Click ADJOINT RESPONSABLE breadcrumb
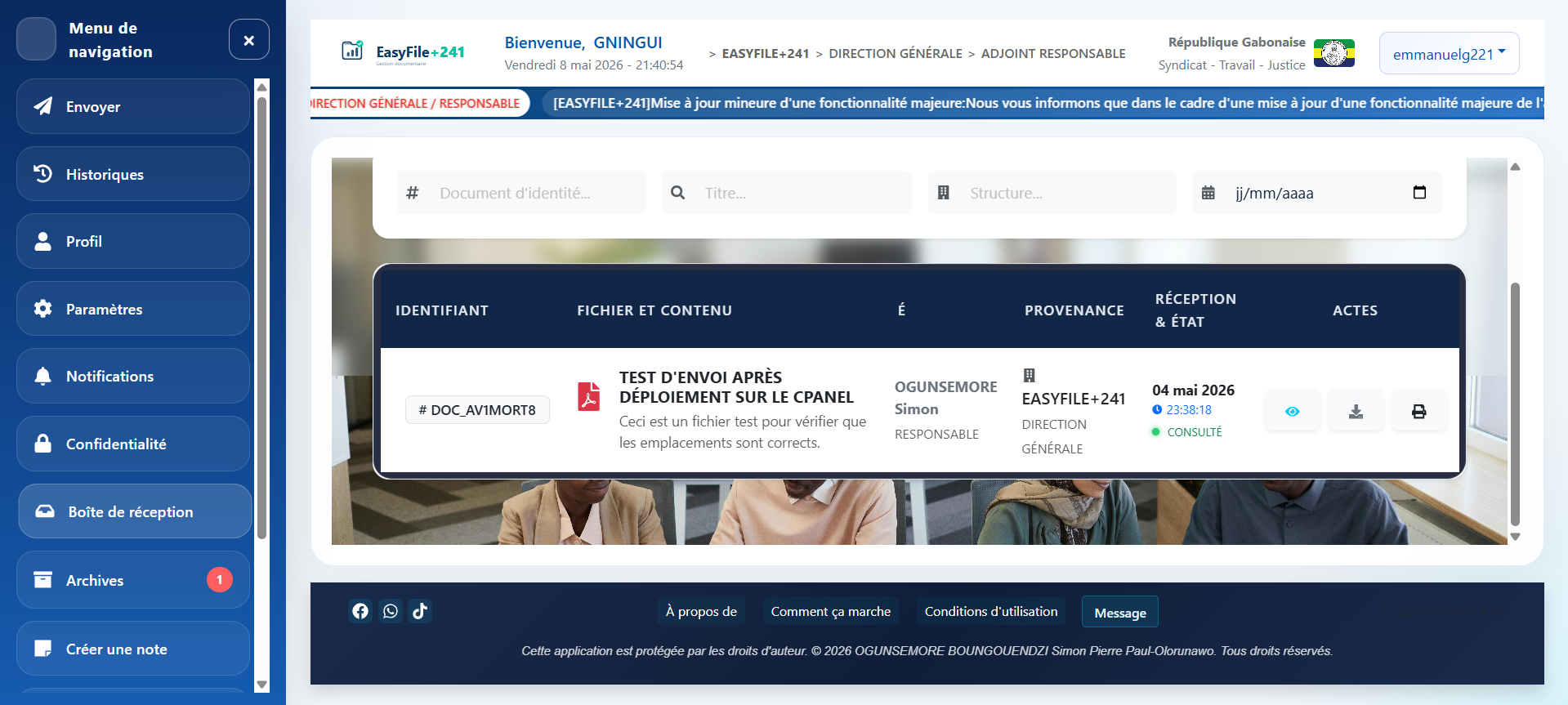The height and width of the screenshot is (705, 1568). tap(1053, 53)
